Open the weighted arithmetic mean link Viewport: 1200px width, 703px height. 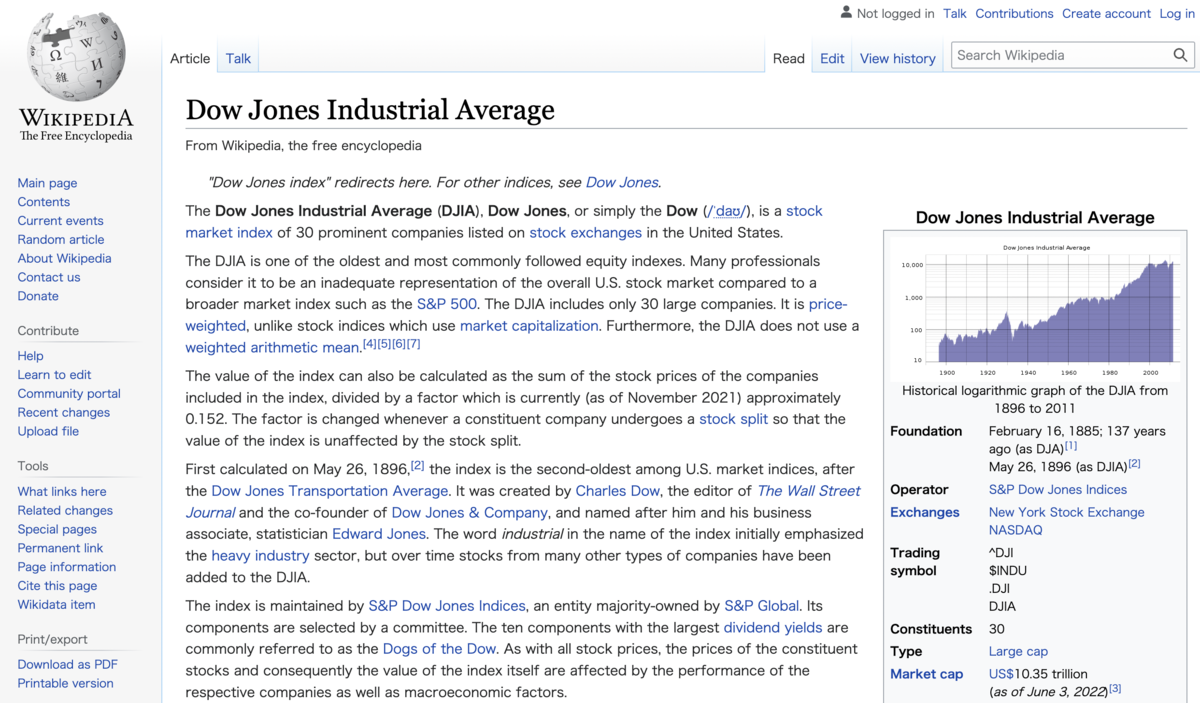coord(273,348)
